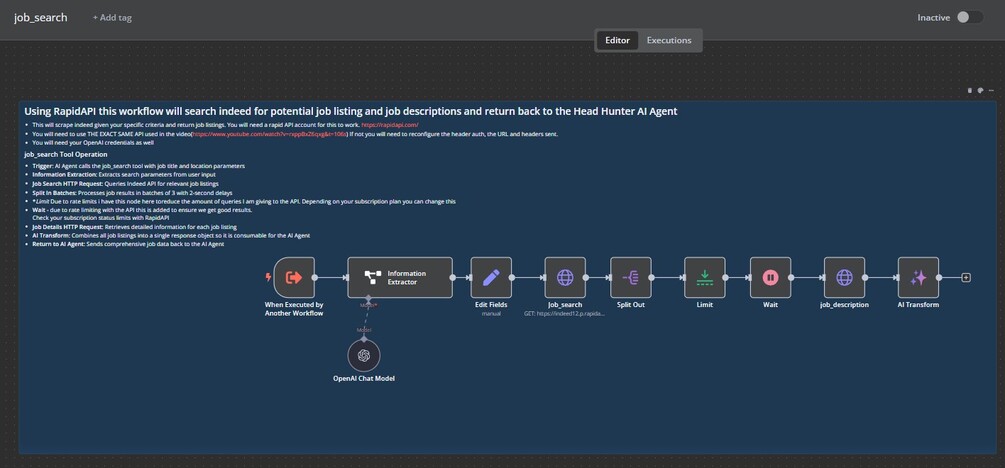Switch to the Editor tab
This screenshot has height=468, width=1005.
(617, 40)
